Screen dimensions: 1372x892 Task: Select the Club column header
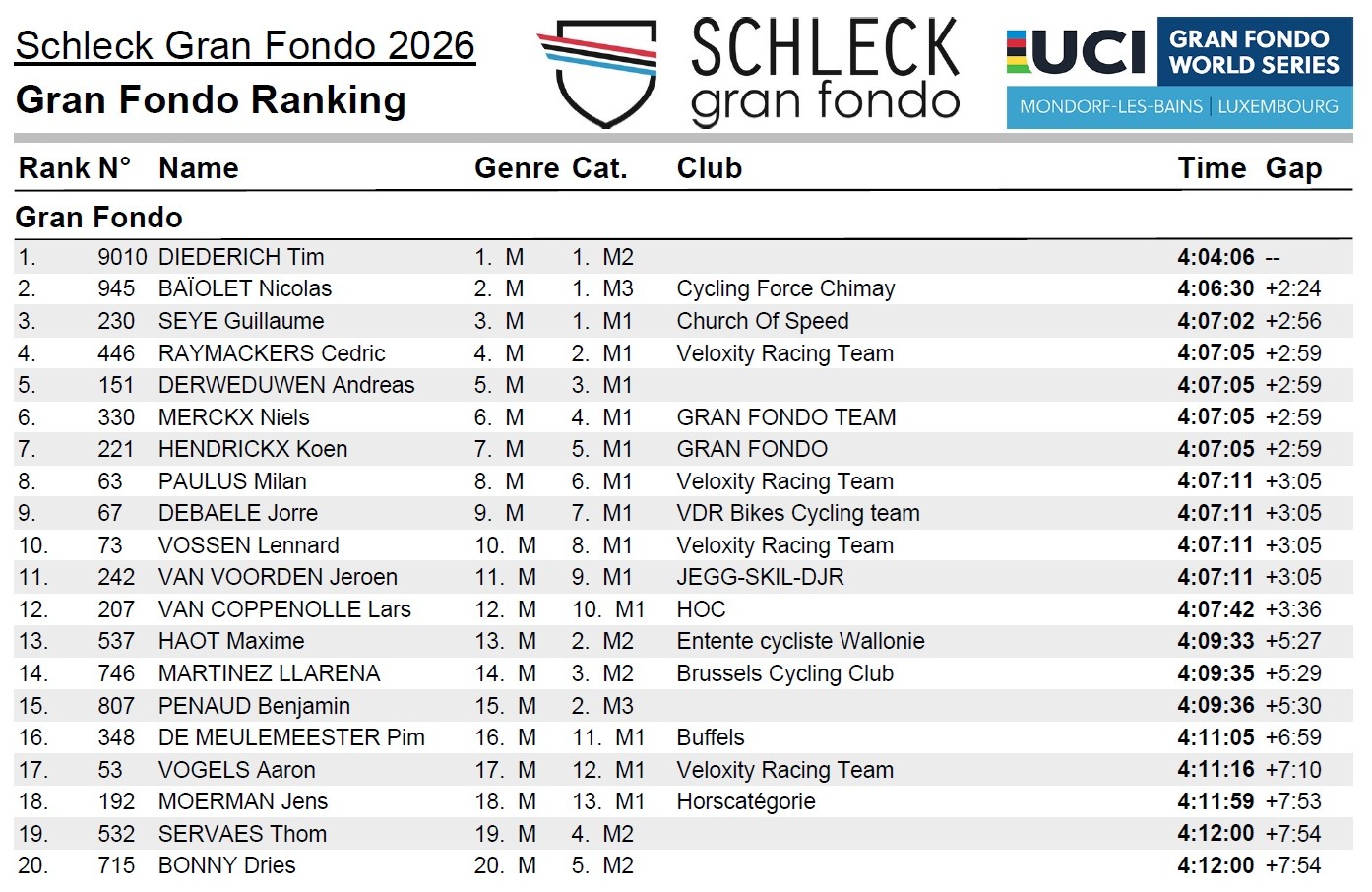[x=709, y=168]
